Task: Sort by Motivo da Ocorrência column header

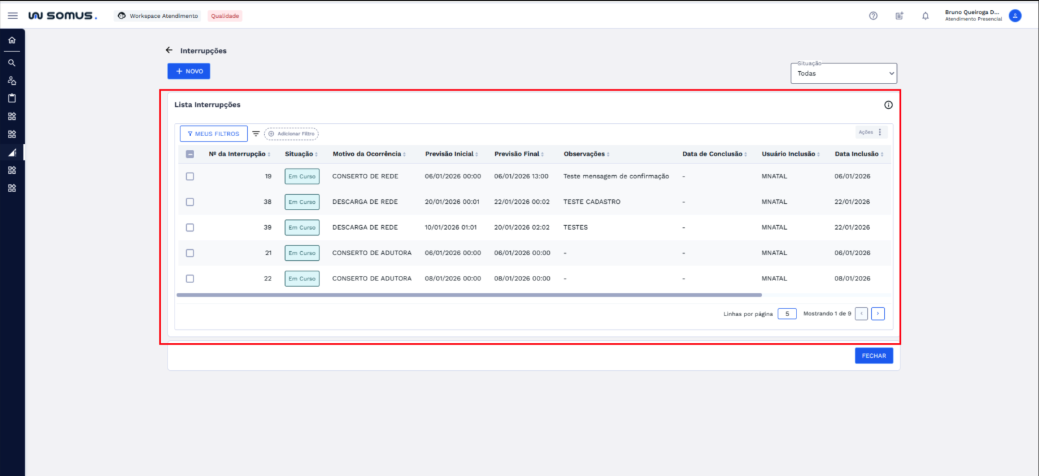Action: coord(368,154)
